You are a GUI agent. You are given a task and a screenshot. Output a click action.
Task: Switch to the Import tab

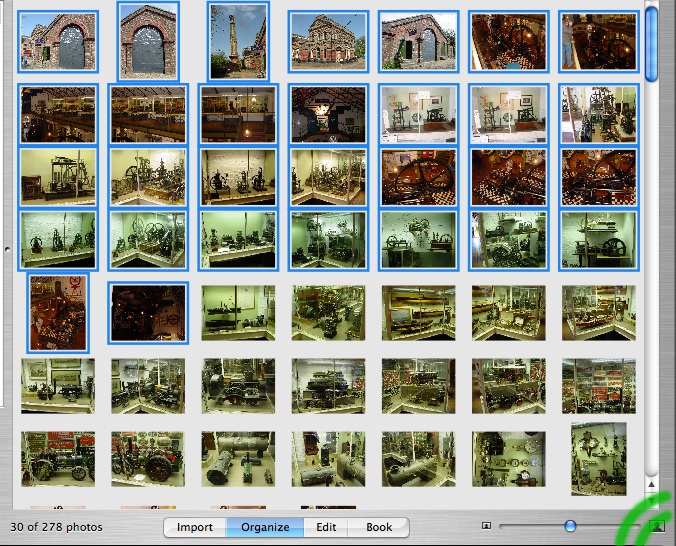coord(195,527)
